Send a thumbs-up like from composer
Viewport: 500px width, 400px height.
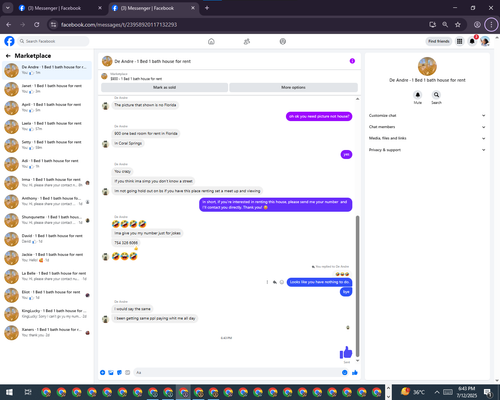point(355,372)
